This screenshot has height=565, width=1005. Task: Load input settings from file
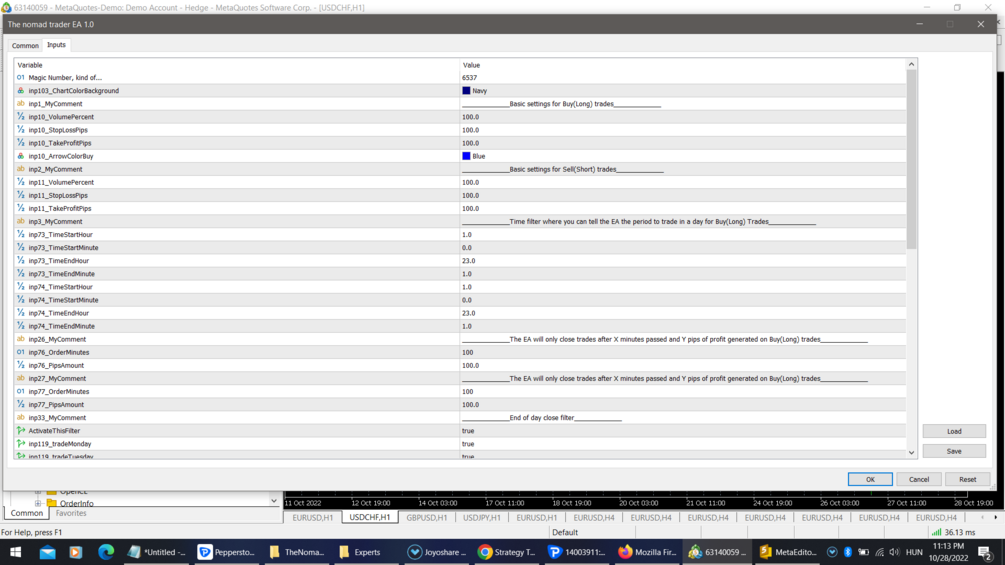tap(954, 431)
